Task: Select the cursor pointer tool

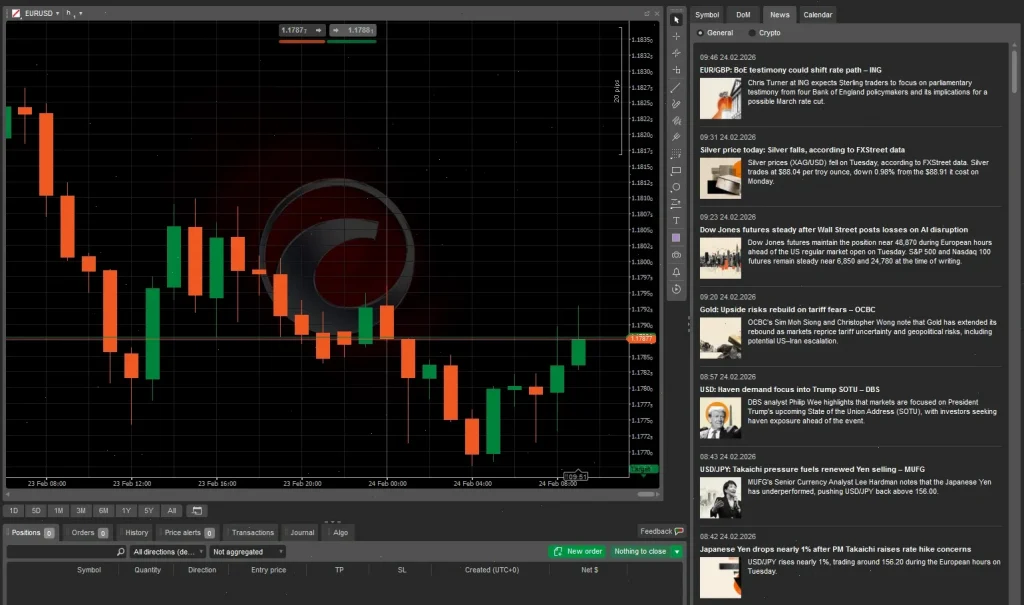Action: pyautogui.click(x=677, y=19)
